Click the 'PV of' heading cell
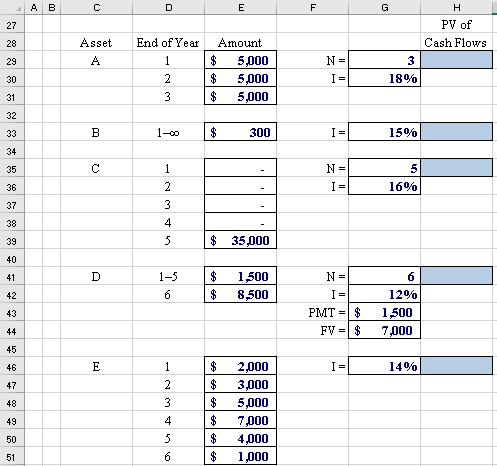Image resolution: width=497 pixels, height=466 pixels. tap(457, 24)
